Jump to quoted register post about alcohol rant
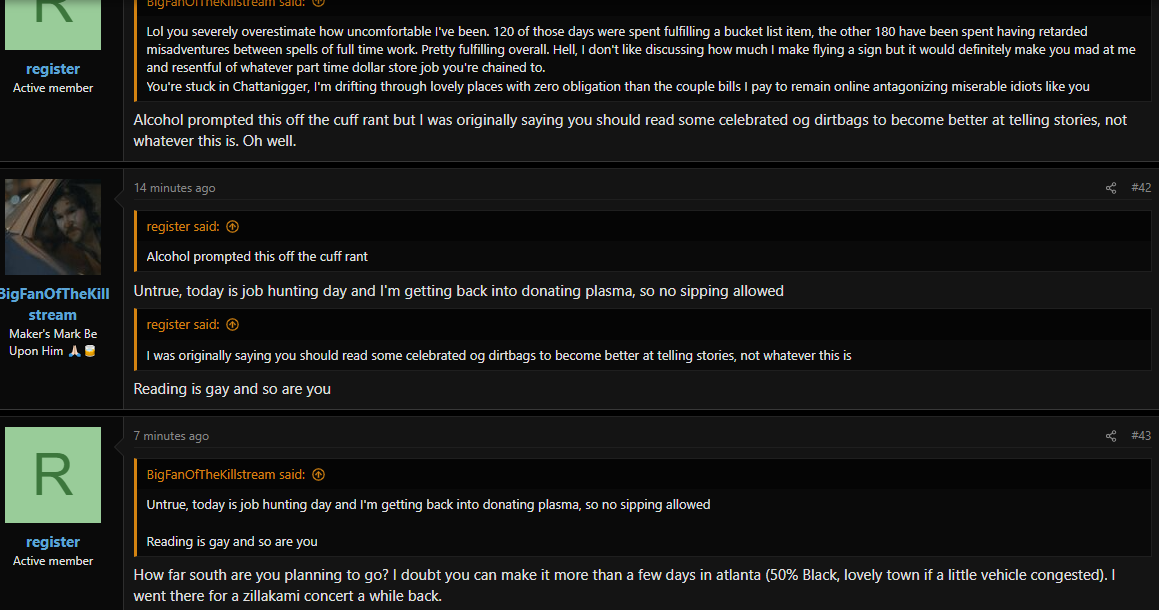1159x610 pixels. [232, 227]
